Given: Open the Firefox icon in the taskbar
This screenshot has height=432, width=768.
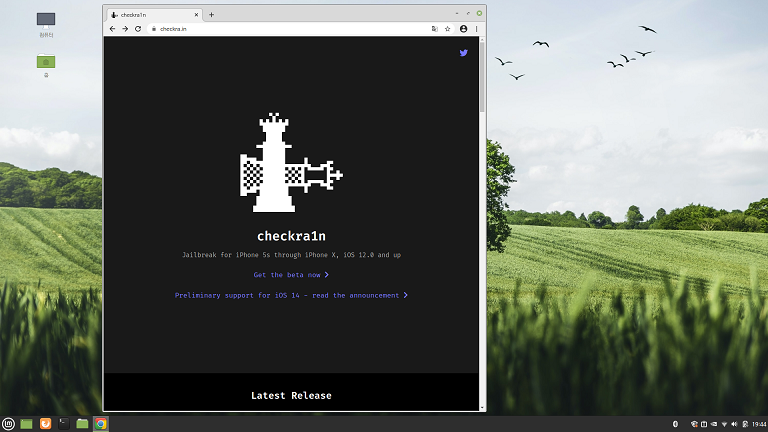Looking at the screenshot, I should [x=45, y=424].
